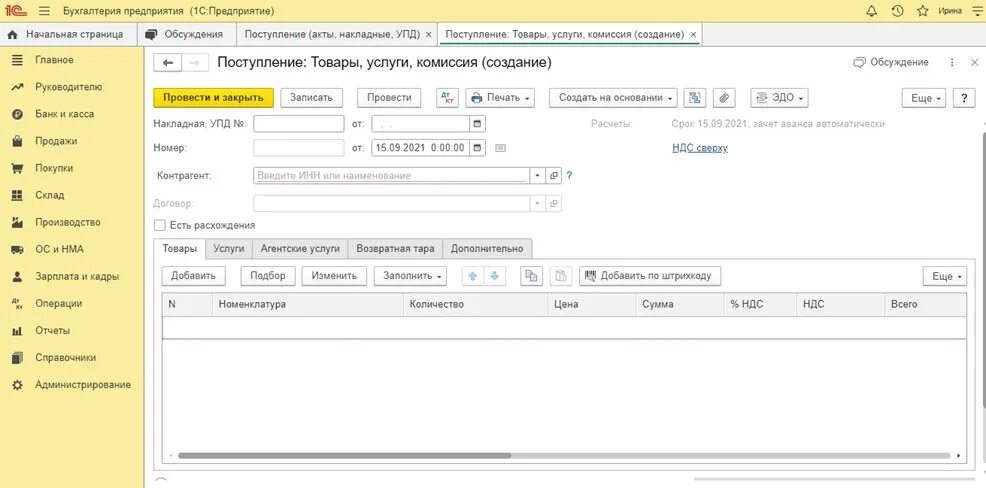Click the Справочники books icon
The height and width of the screenshot is (488, 986).
(x=17, y=358)
